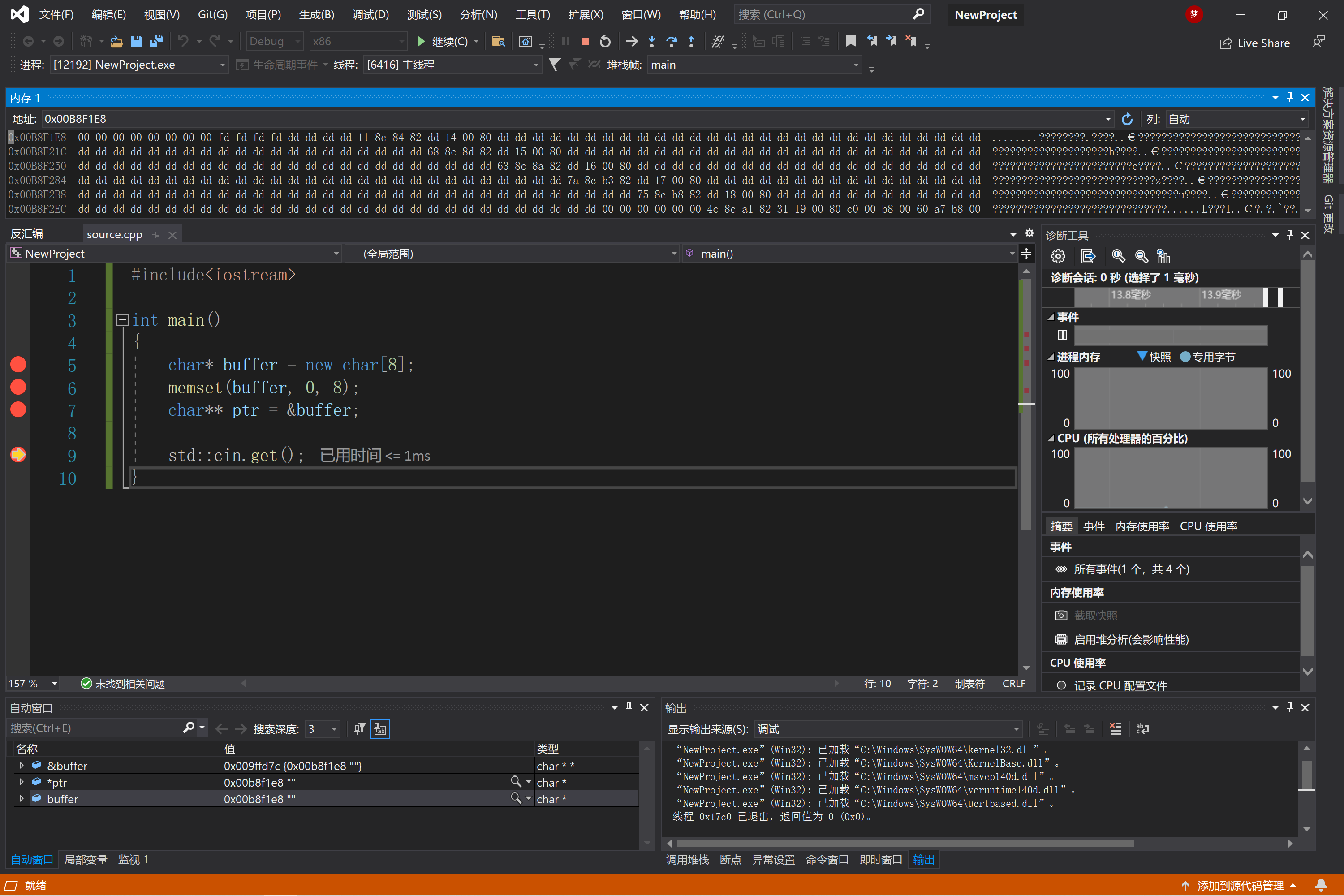Click the breakpoint on line 5
1344x896 pixels.
[x=17, y=364]
